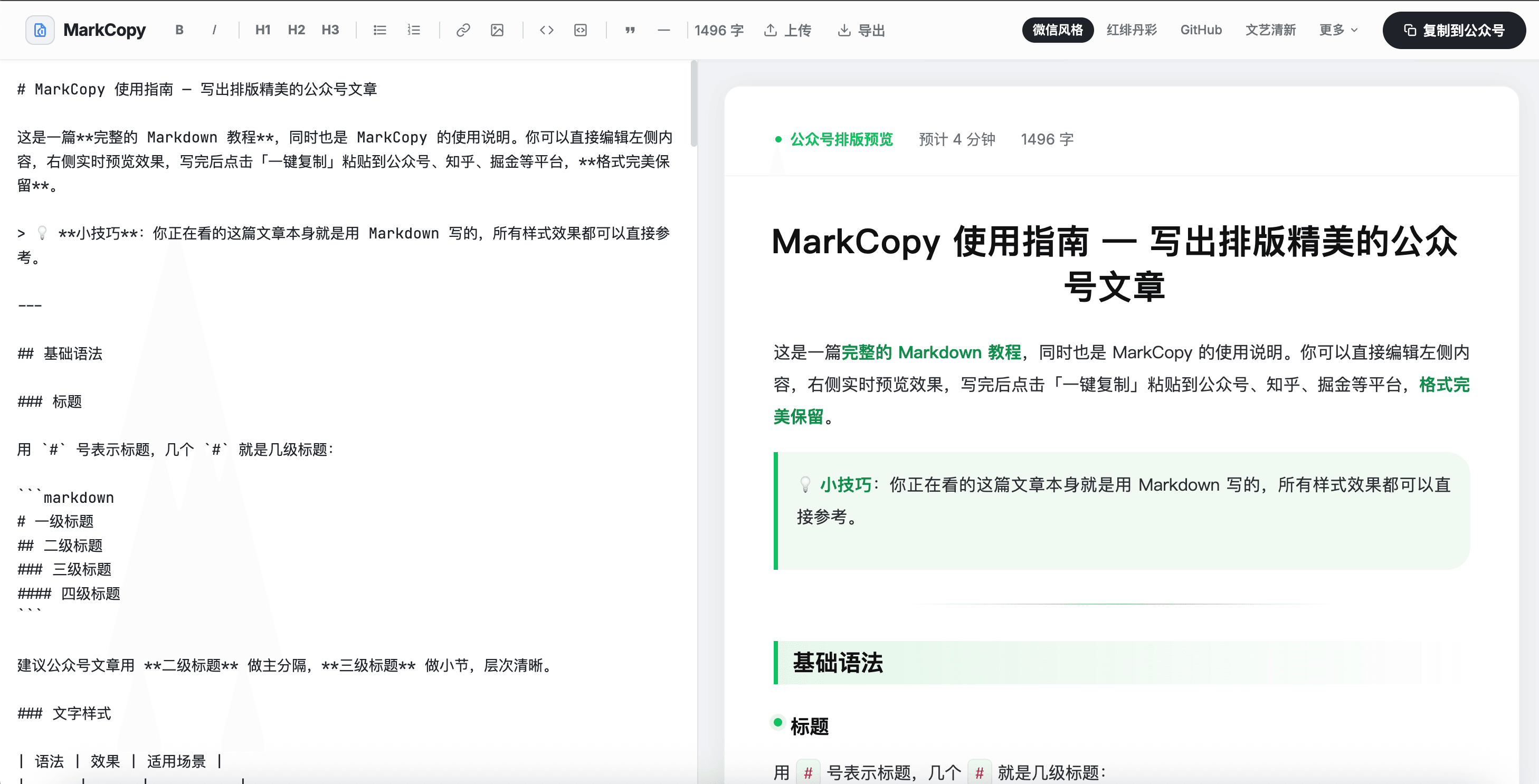Viewport: 1539px width, 784px height.
Task: Insert an H1 heading
Action: 262,30
